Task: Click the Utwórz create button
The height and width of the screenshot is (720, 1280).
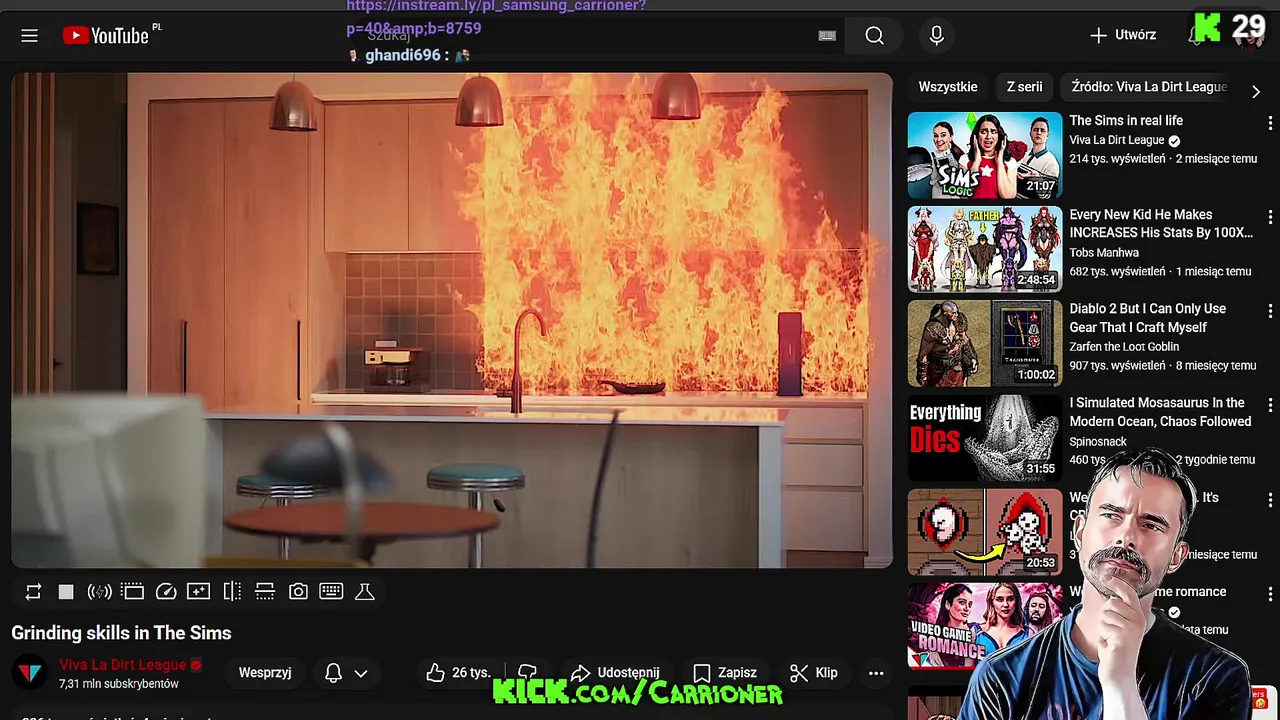Action: tap(1123, 35)
